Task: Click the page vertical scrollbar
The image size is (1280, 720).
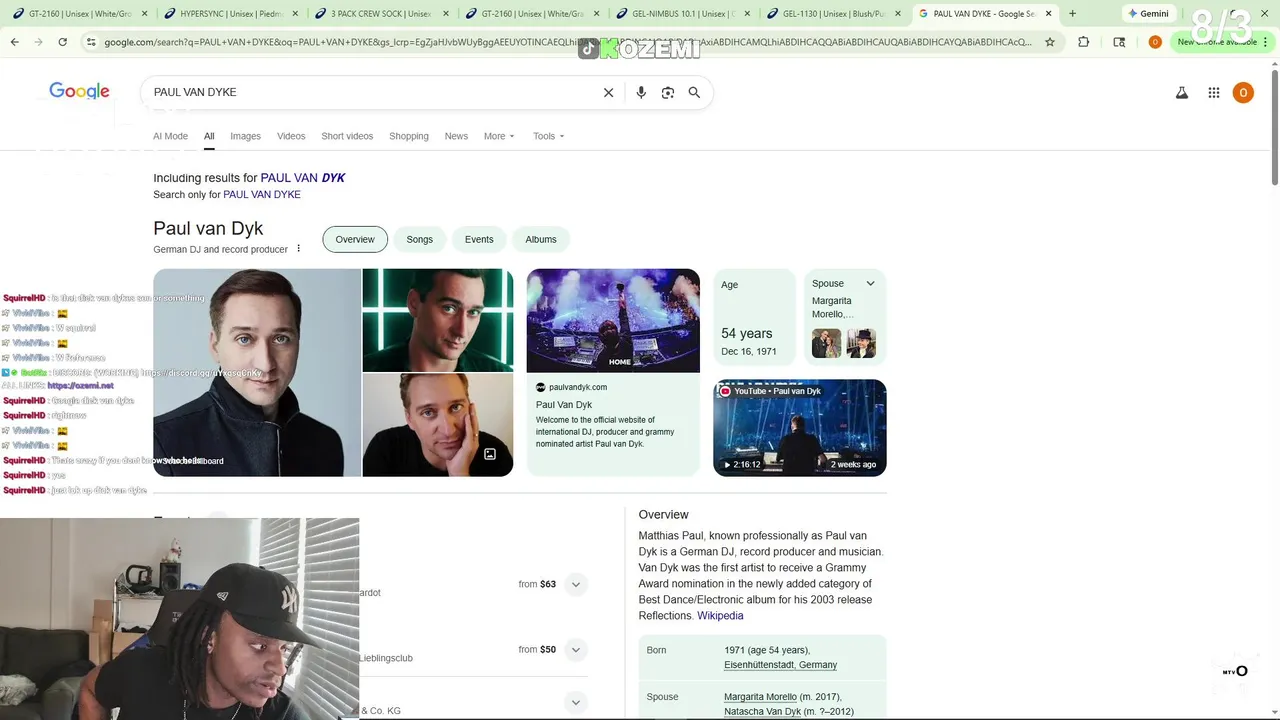Action: (1274, 128)
